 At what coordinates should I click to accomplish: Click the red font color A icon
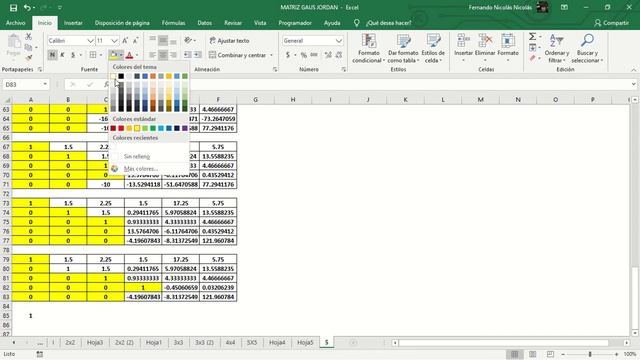(129, 55)
